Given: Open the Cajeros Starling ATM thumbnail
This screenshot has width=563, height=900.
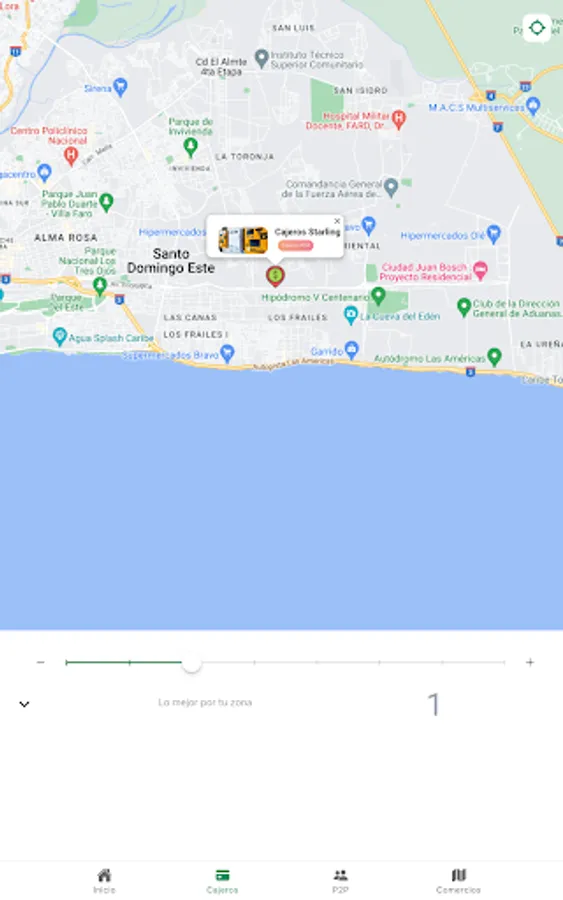Looking at the screenshot, I should pos(243,239).
